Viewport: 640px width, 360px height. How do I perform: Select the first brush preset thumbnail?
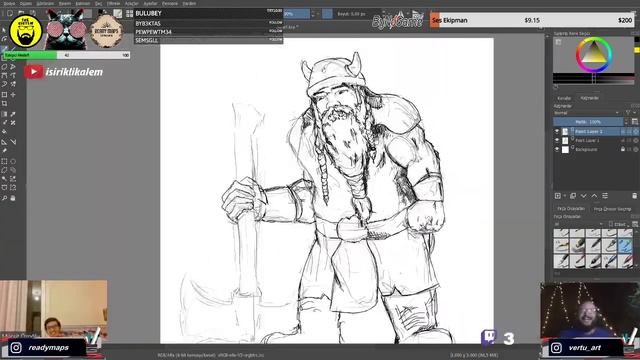pos(561,233)
